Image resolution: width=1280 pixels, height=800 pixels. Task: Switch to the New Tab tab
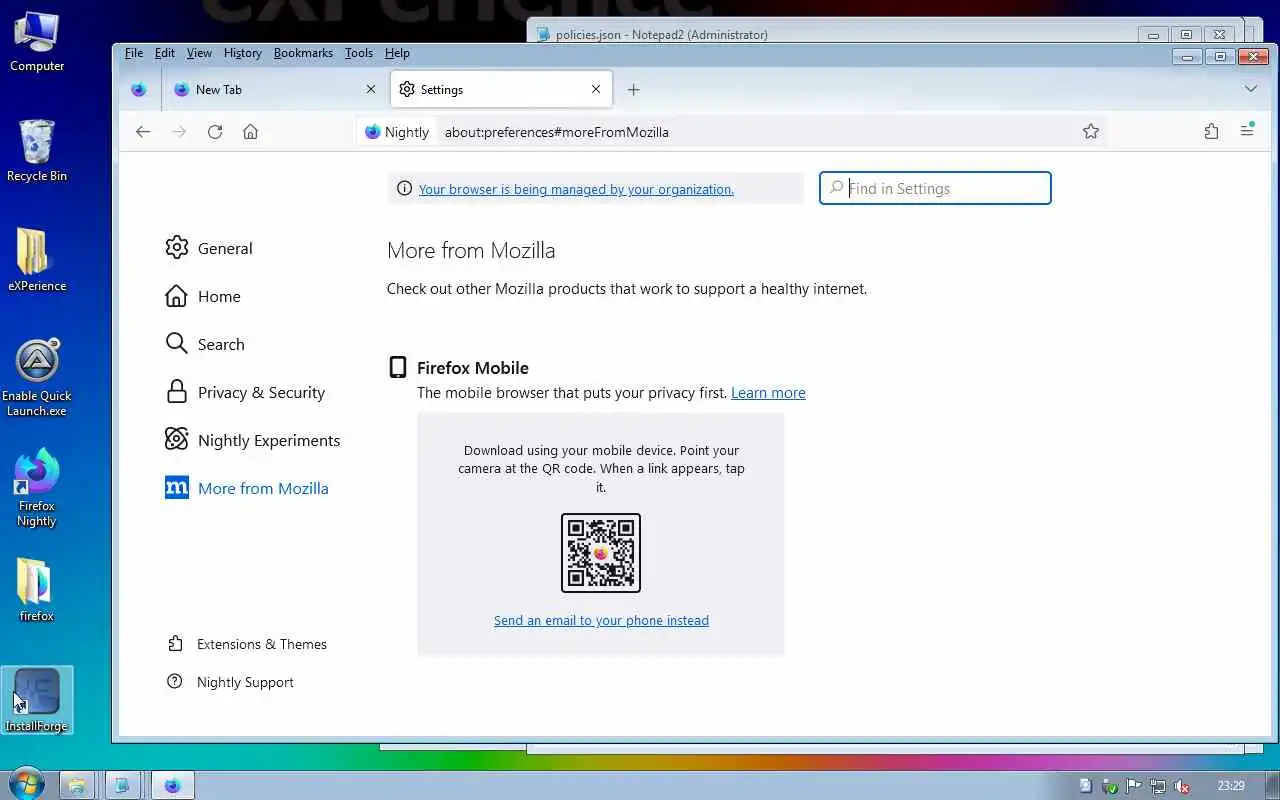pos(274,89)
